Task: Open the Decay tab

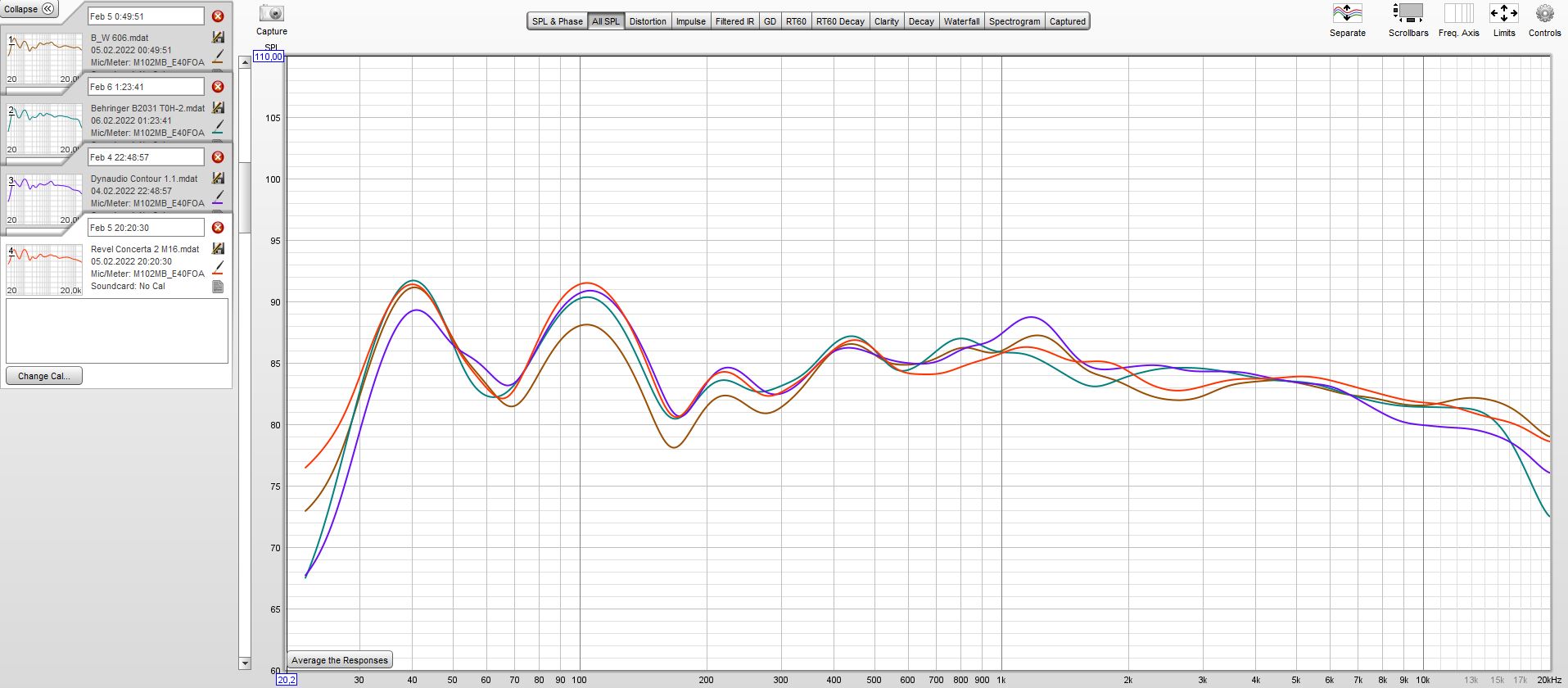Action: pyautogui.click(x=921, y=21)
